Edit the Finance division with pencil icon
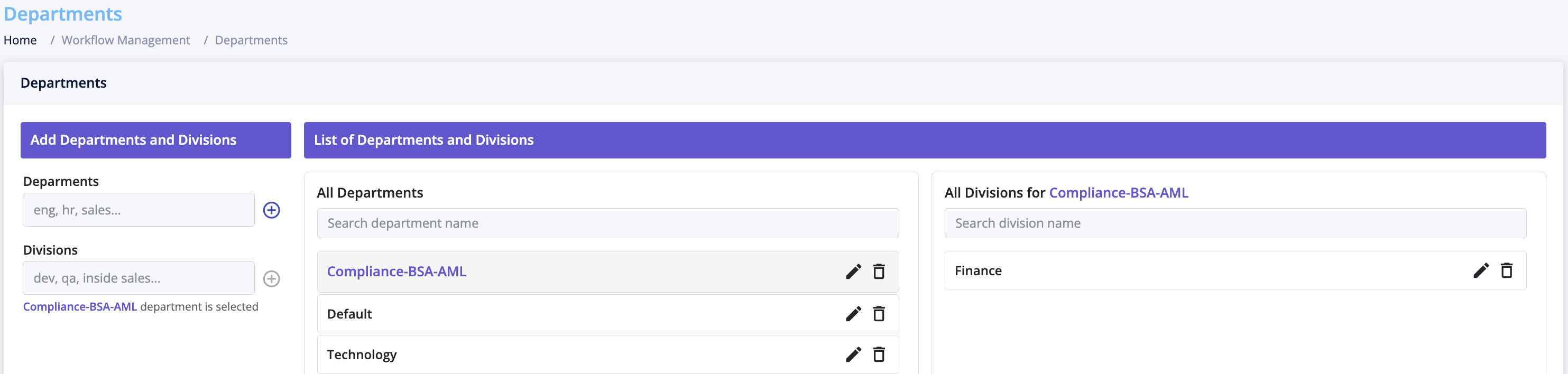The height and width of the screenshot is (374, 1568). point(1481,271)
